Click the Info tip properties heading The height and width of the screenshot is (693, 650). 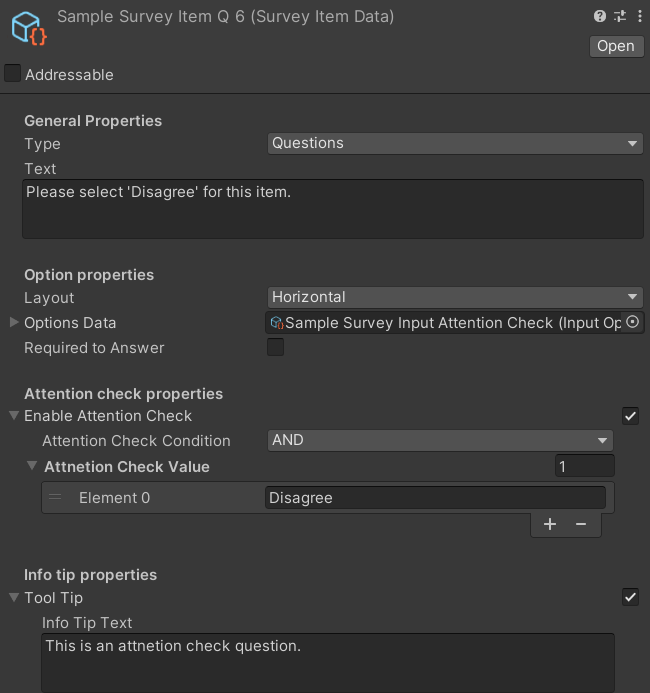tap(90, 575)
